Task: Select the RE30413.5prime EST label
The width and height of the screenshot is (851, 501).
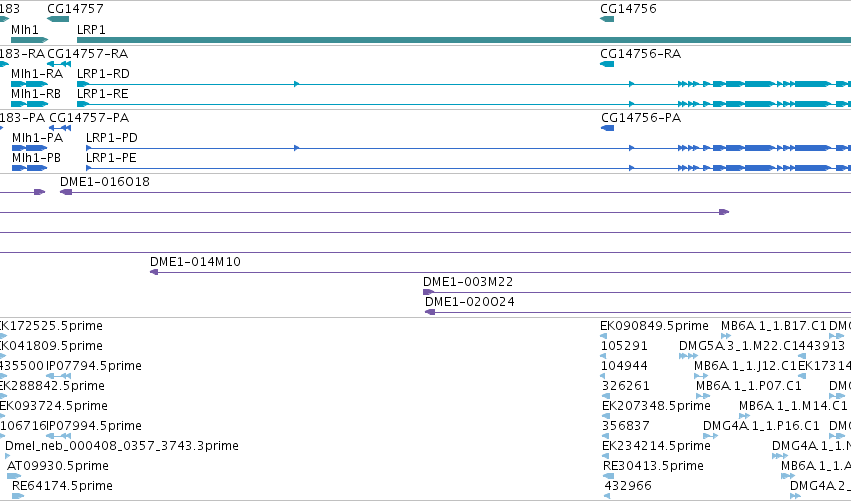Action: [653, 466]
